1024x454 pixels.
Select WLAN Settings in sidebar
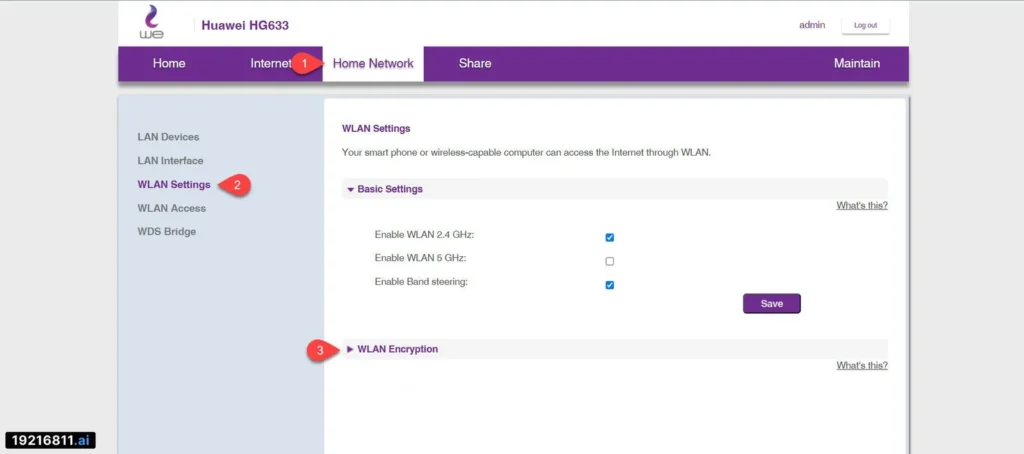pyautogui.click(x=174, y=185)
